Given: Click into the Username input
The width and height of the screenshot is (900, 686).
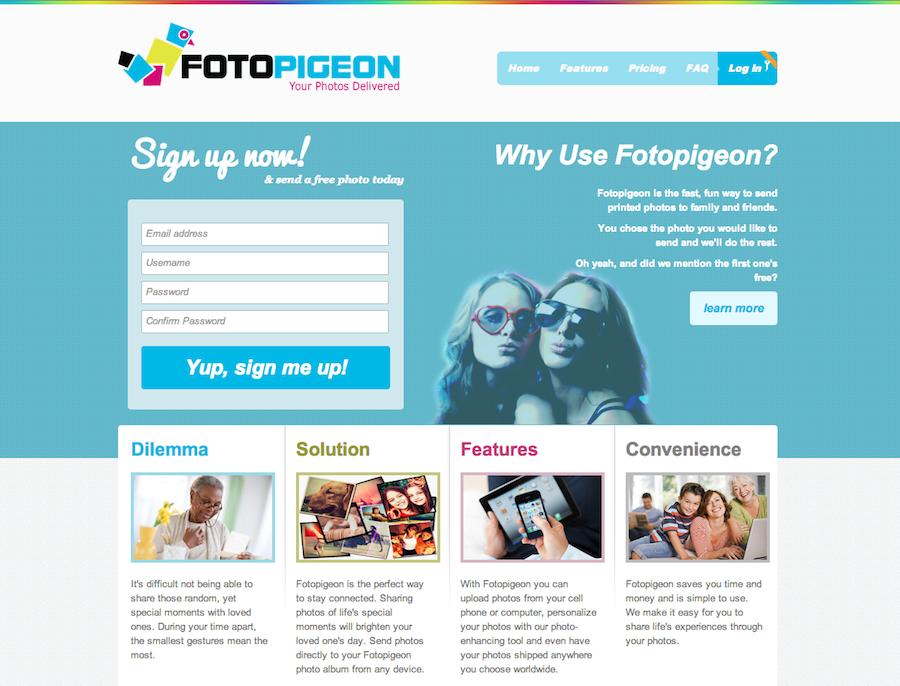Looking at the screenshot, I should 265,263.
